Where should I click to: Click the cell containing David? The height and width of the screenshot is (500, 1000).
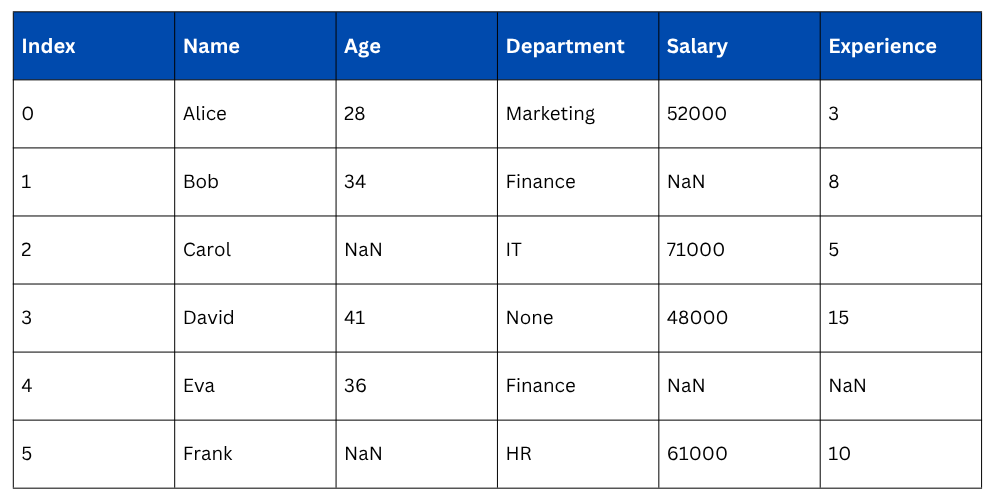[x=208, y=318]
